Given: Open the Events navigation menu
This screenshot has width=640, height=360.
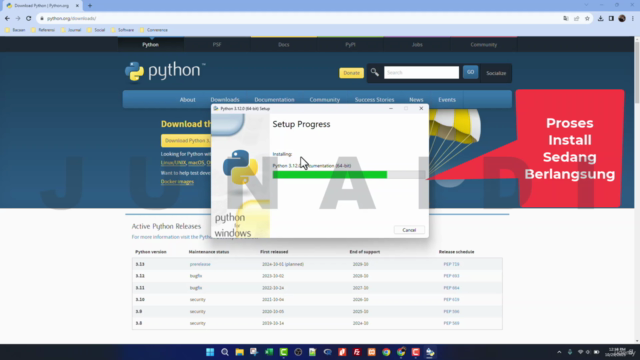Looking at the screenshot, I should [x=447, y=100].
